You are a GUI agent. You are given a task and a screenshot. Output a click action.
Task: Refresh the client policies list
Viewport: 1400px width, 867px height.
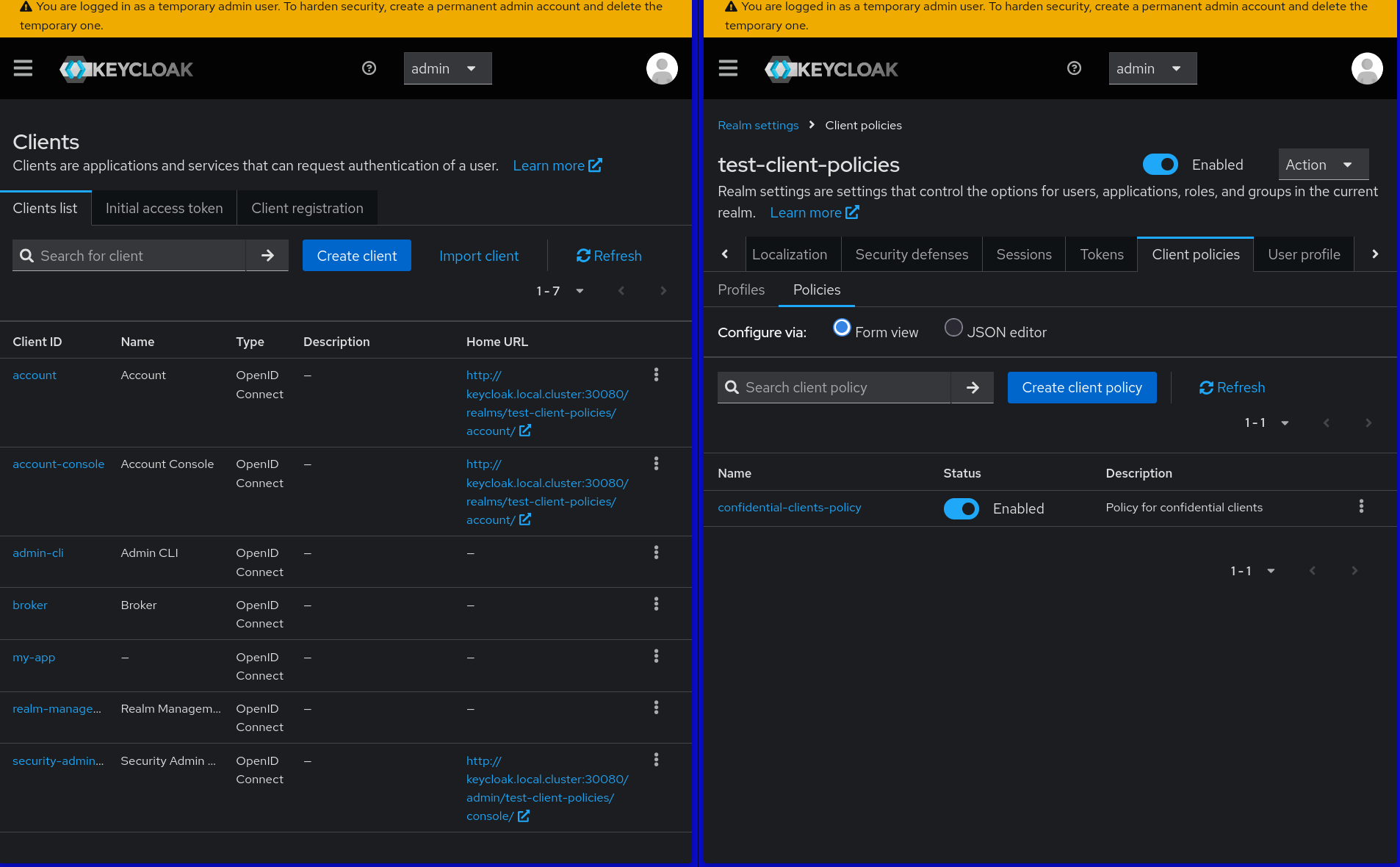coord(1232,387)
